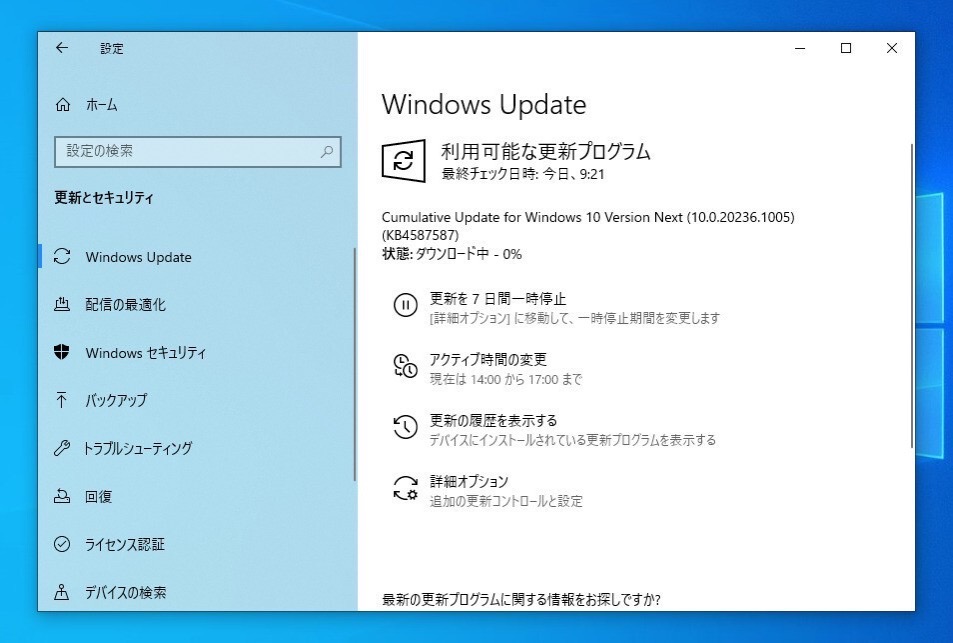Click 追加の更新コントロールと設定 description
The width and height of the screenshot is (953, 643).
pyautogui.click(x=506, y=501)
